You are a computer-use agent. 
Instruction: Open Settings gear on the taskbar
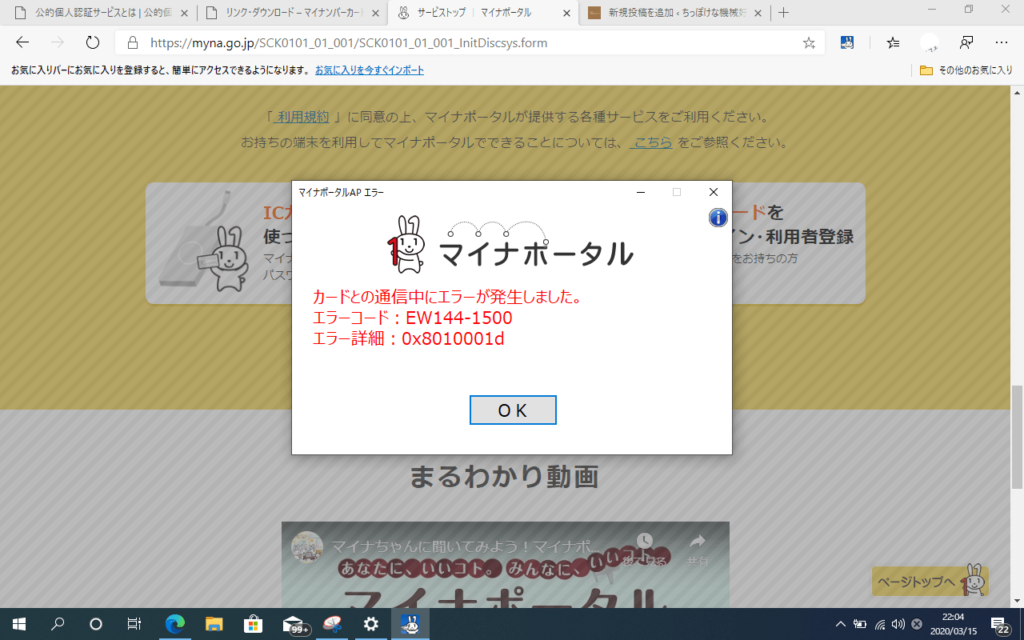click(371, 624)
